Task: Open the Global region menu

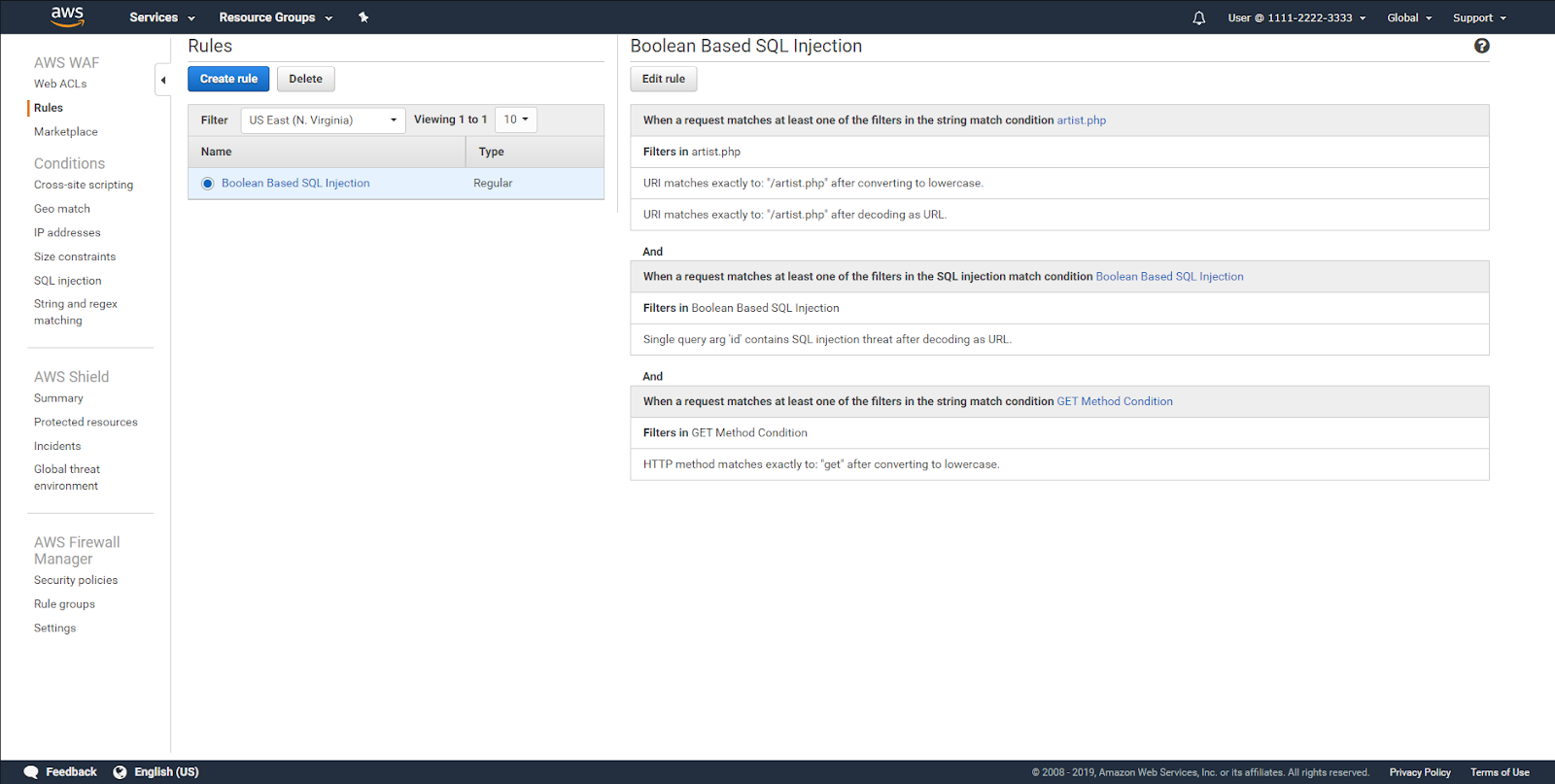Action: (1408, 17)
